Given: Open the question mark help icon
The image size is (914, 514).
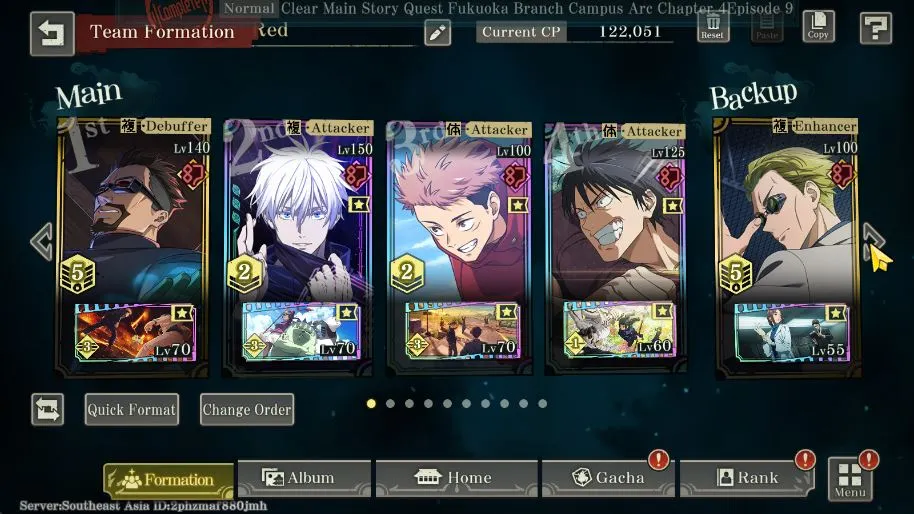Looking at the screenshot, I should (876, 27).
